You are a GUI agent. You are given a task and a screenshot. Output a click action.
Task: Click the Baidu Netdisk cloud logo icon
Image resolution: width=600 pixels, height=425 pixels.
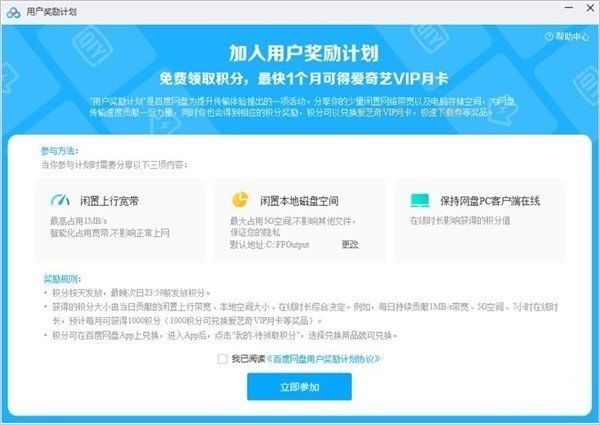click(x=13, y=13)
